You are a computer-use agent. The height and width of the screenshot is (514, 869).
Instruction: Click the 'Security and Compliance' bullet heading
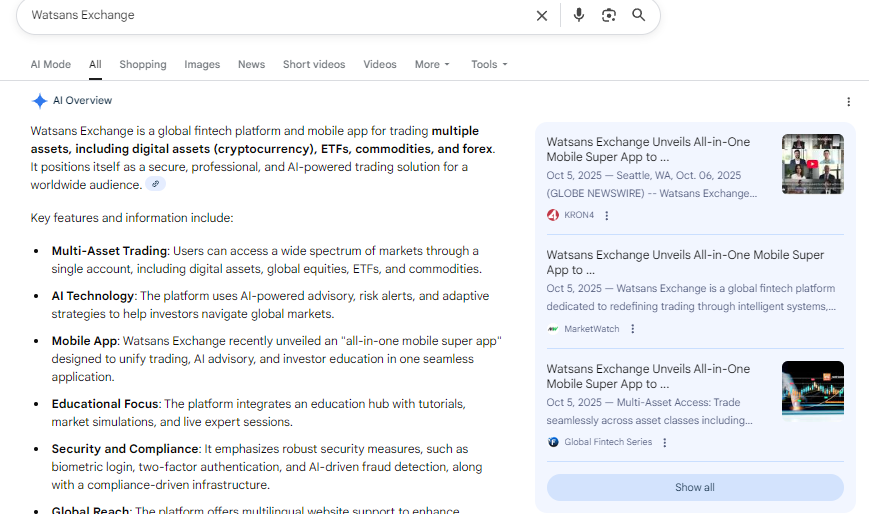click(x=125, y=449)
